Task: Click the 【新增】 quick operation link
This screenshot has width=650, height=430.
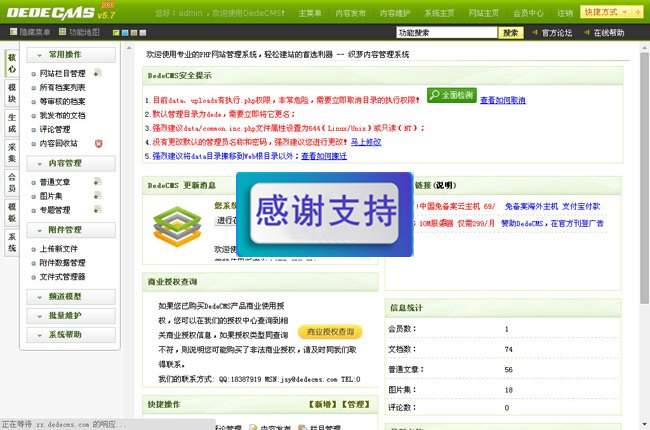Action: tap(322, 404)
